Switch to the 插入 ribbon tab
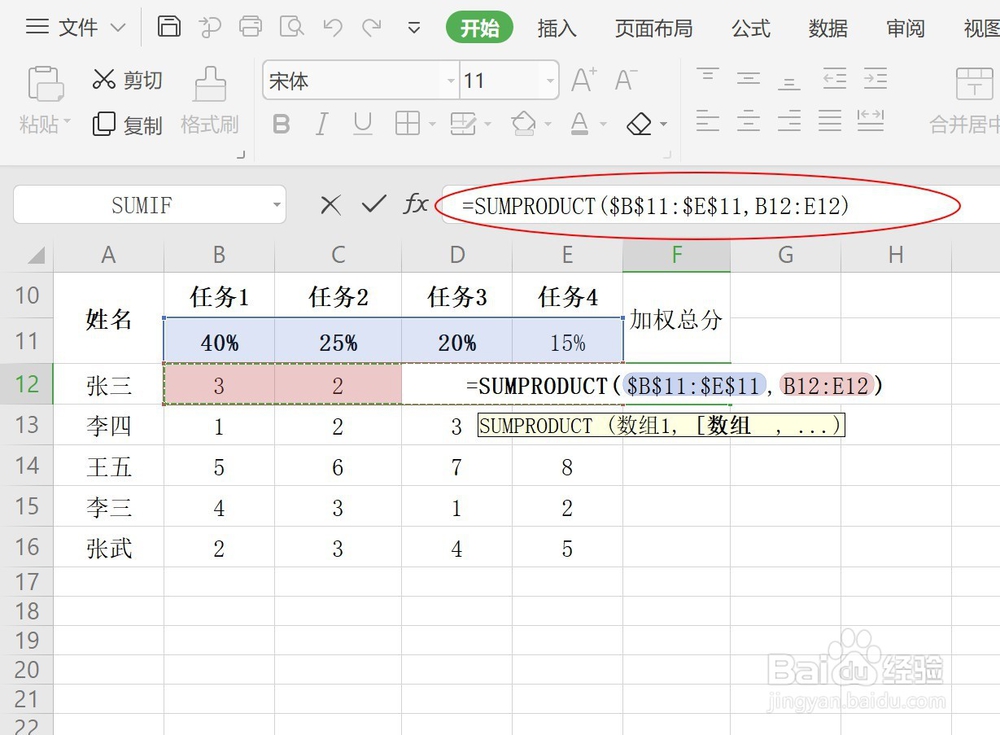This screenshot has width=1000, height=735. click(556, 29)
